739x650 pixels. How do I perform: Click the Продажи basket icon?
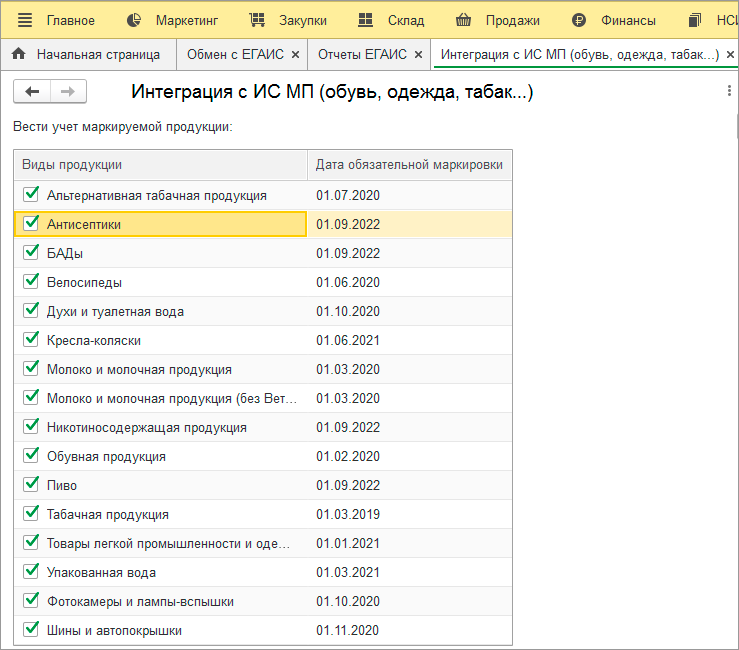(x=463, y=20)
